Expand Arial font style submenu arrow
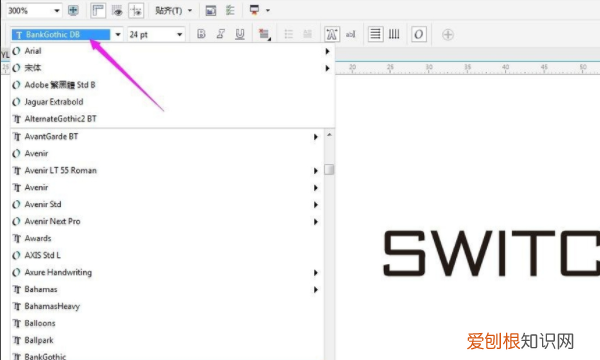600x360 pixels. pyautogui.click(x=327, y=51)
